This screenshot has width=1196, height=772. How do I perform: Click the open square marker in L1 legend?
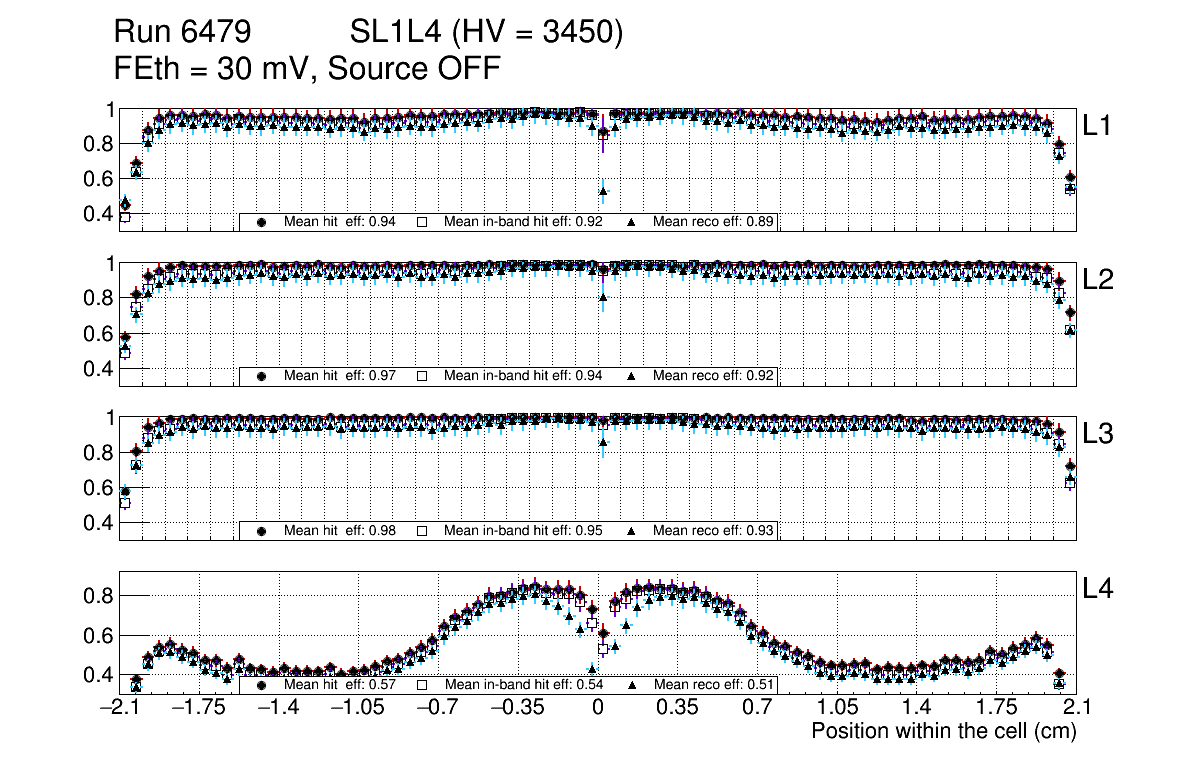point(422,222)
